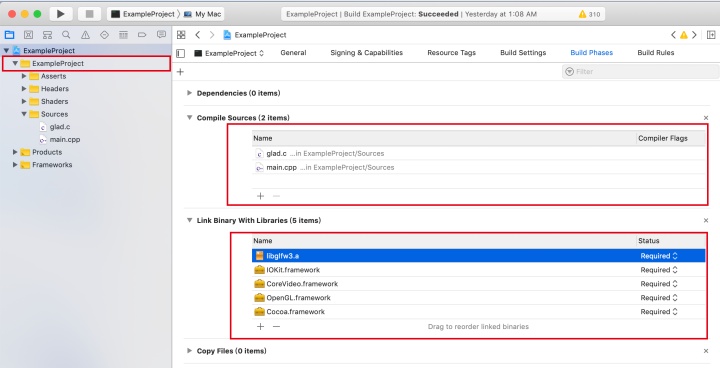Viewport: 720px width, 368px height.
Task: Switch to Build Rules tab
Action: 656,53
